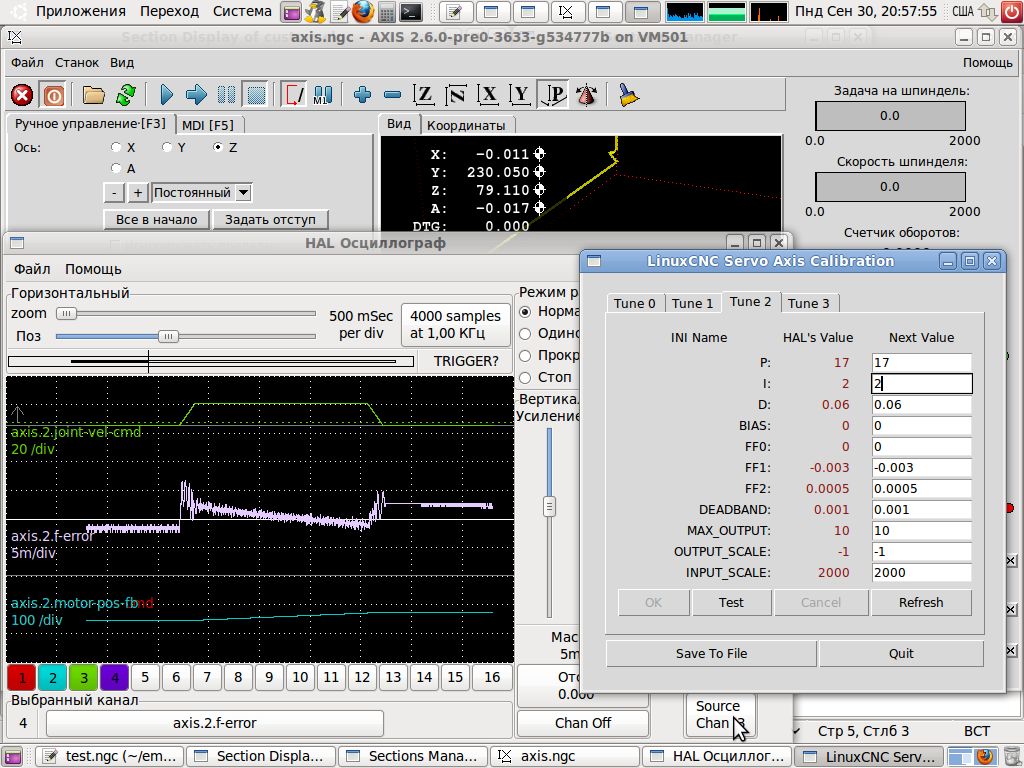The image size is (1024, 768).
Task: Select Normal run mode in oscilloscope
Action: click(525, 312)
